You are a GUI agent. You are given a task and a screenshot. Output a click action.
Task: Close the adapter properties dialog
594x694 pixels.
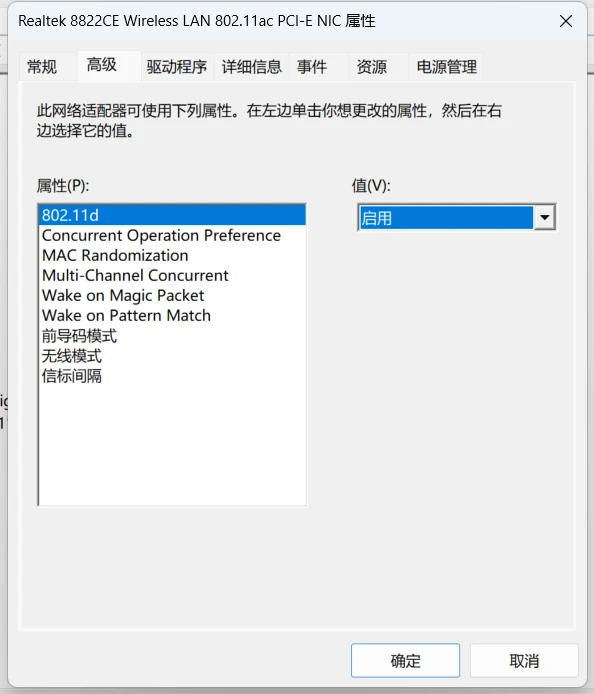[x=566, y=21]
